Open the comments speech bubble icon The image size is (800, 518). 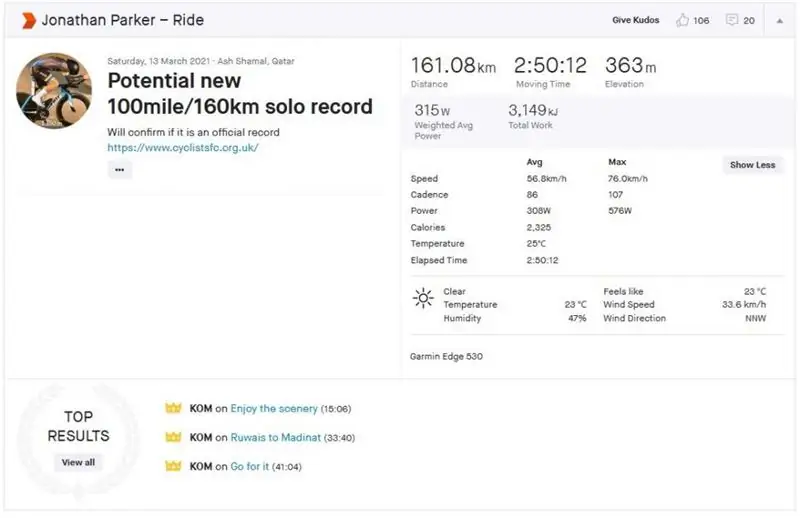732,20
